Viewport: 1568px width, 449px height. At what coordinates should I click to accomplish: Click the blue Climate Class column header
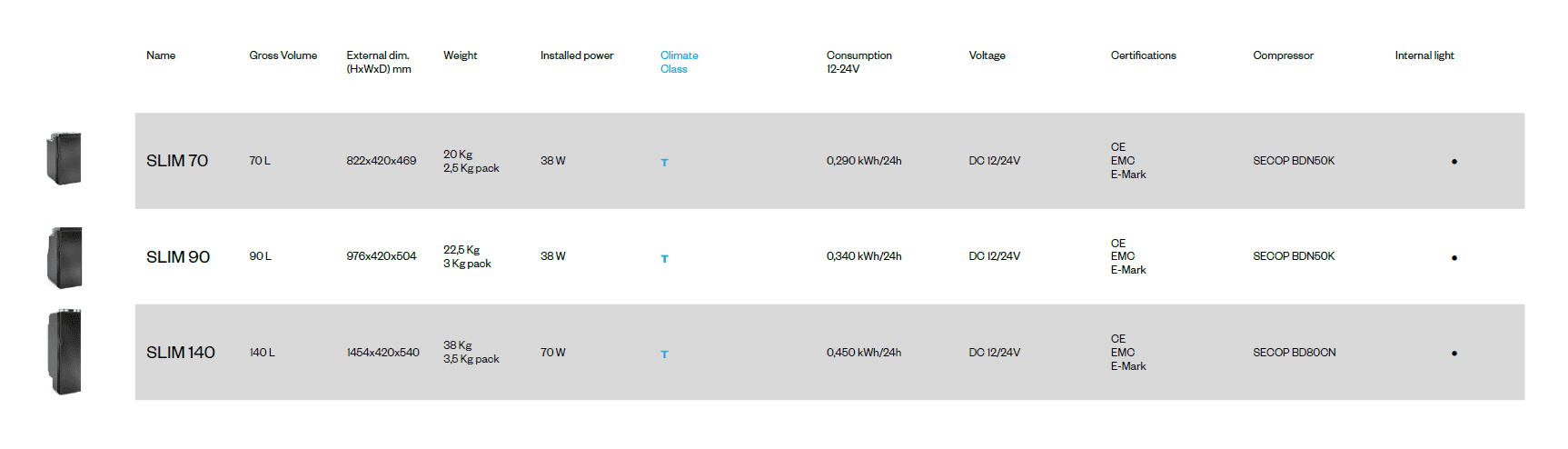point(679,62)
